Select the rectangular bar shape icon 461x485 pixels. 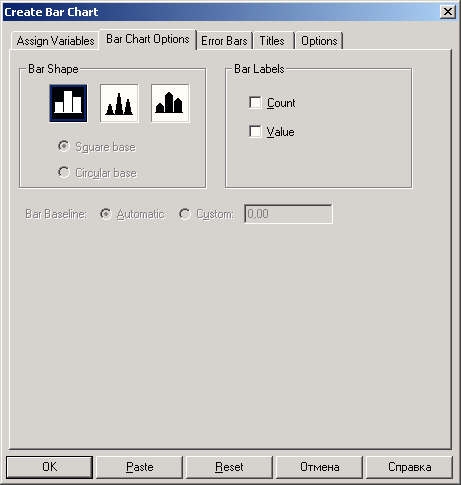(68, 103)
